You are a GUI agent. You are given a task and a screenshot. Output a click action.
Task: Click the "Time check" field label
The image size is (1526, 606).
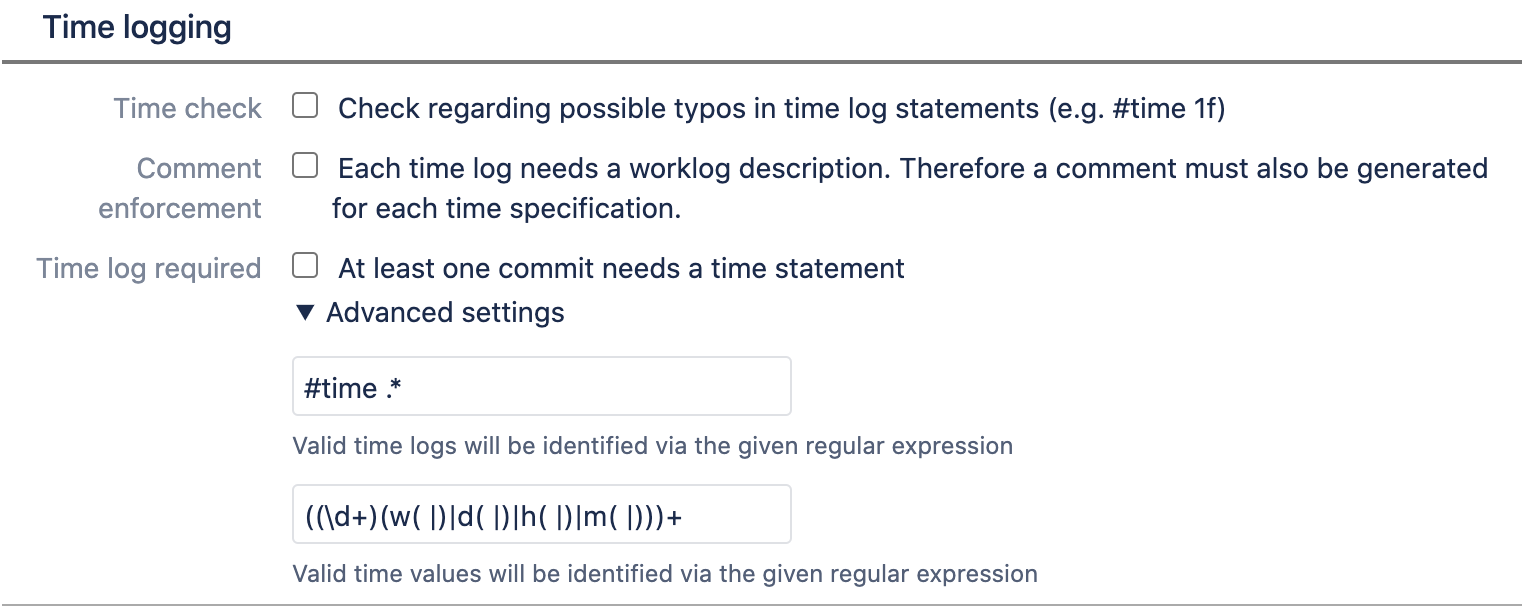(x=188, y=108)
